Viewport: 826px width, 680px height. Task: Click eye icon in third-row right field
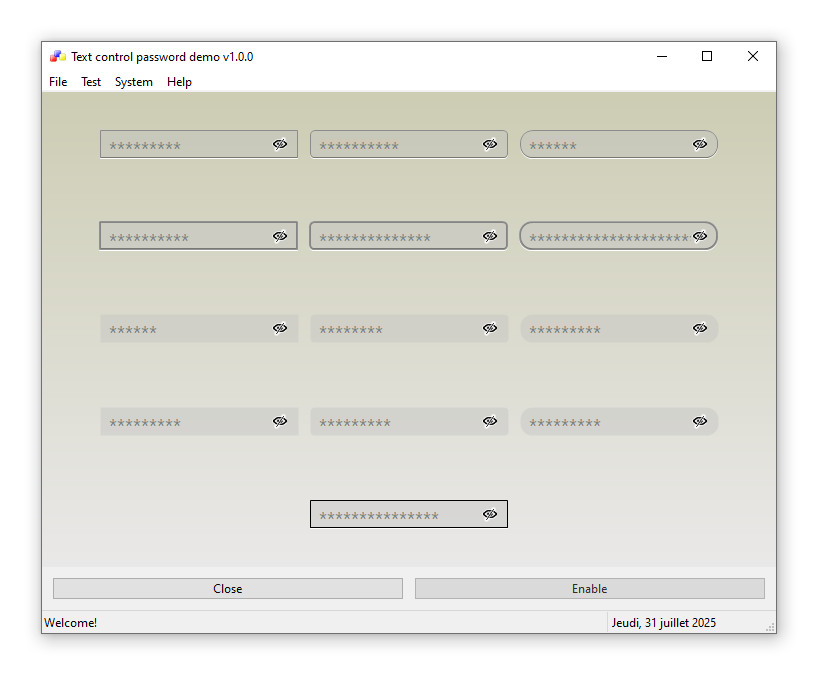click(700, 328)
